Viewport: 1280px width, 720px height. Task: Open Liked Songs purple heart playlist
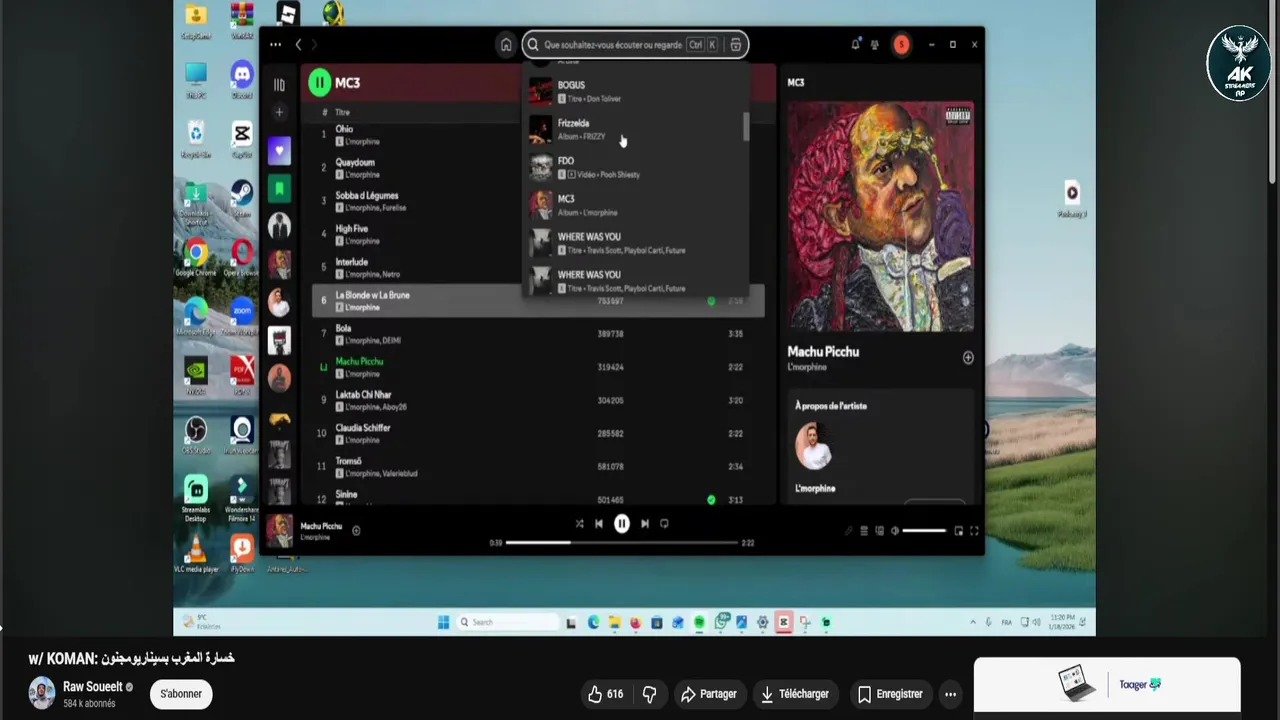coord(279,151)
